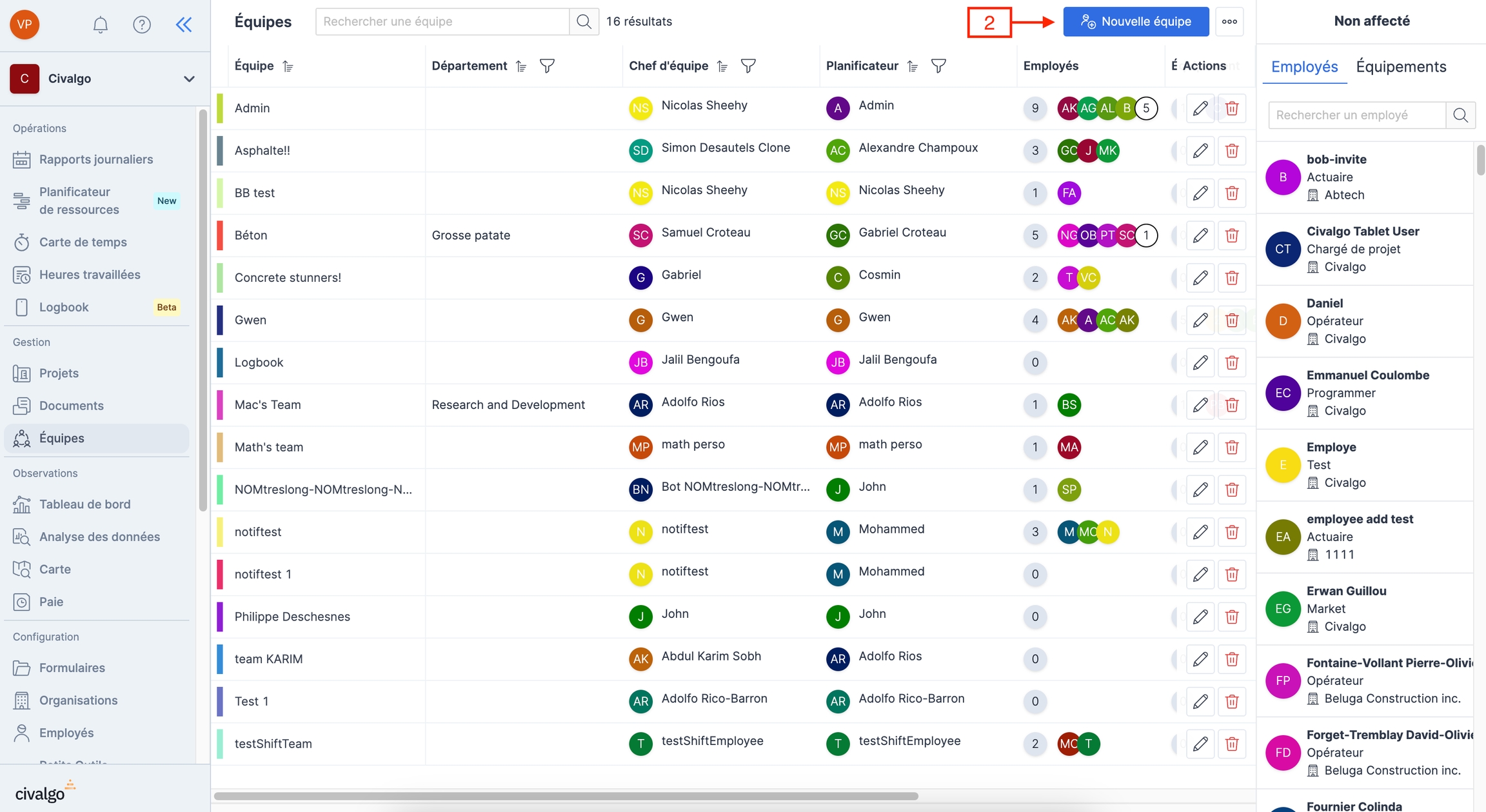Screen dimensions: 1486x812
Task: Filter the Département column
Action: point(547,66)
